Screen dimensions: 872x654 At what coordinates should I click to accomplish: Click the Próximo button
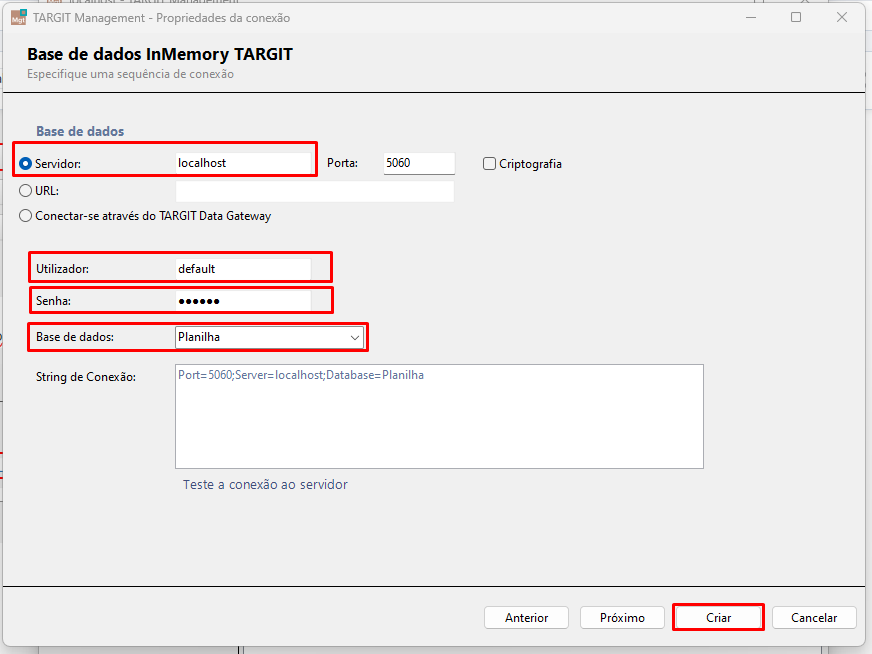[622, 617]
